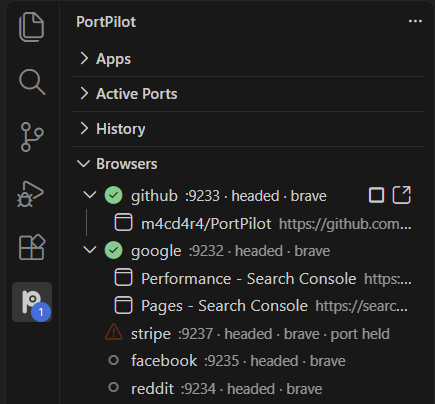Collapse the google browser tree node
Viewport: 435px width, 404px height.
pos(90,250)
